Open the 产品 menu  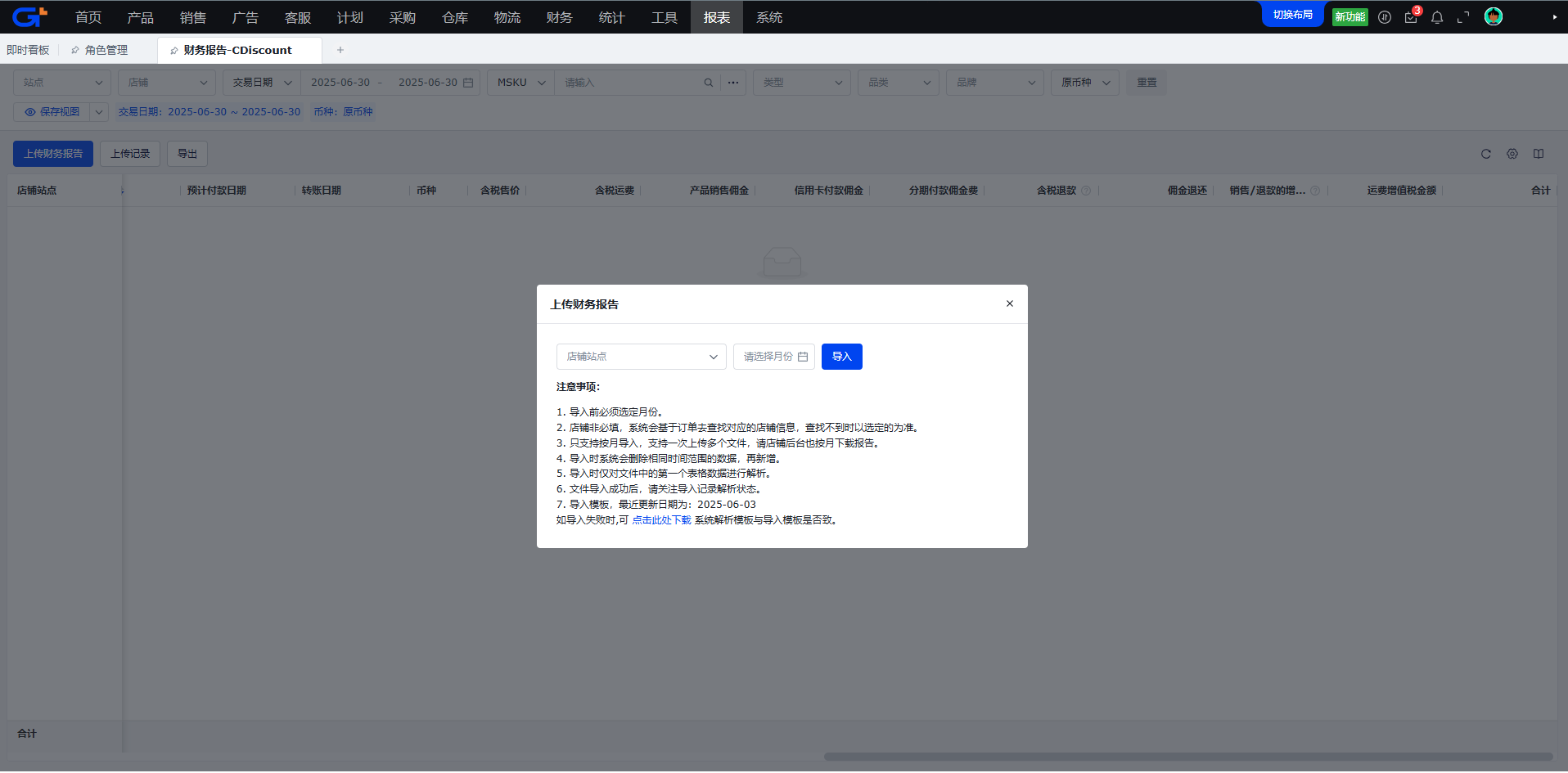click(141, 17)
